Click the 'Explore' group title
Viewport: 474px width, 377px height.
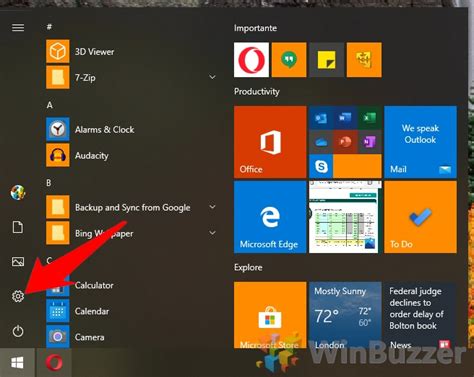248,267
